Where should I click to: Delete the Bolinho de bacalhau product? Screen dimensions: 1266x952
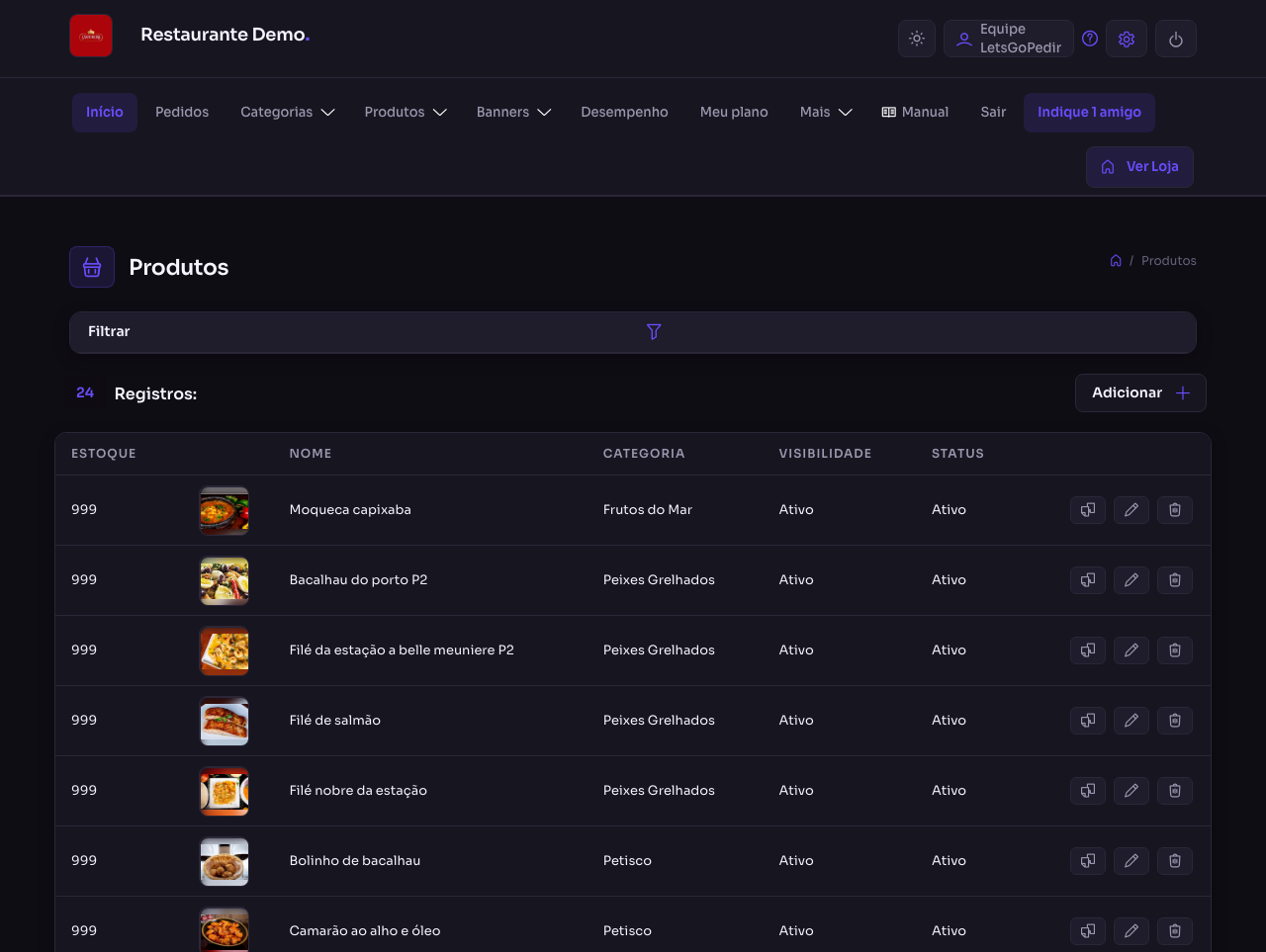1175,861
